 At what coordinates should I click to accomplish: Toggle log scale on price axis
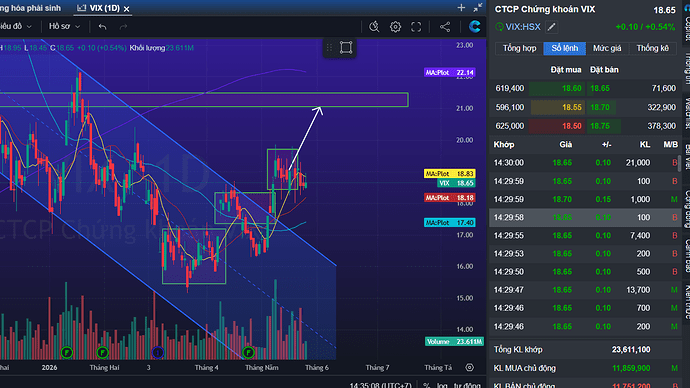click(x=441, y=385)
